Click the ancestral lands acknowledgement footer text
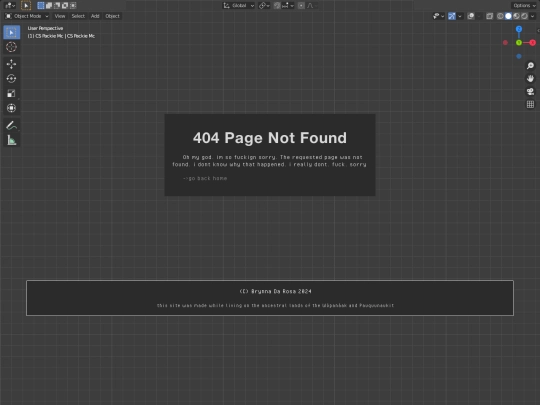Image resolution: width=540 pixels, height=405 pixels. 276,305
